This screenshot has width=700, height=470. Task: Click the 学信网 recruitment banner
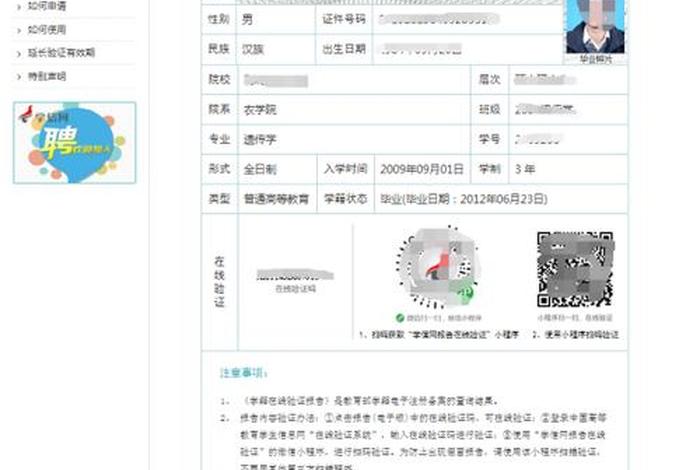coord(75,143)
